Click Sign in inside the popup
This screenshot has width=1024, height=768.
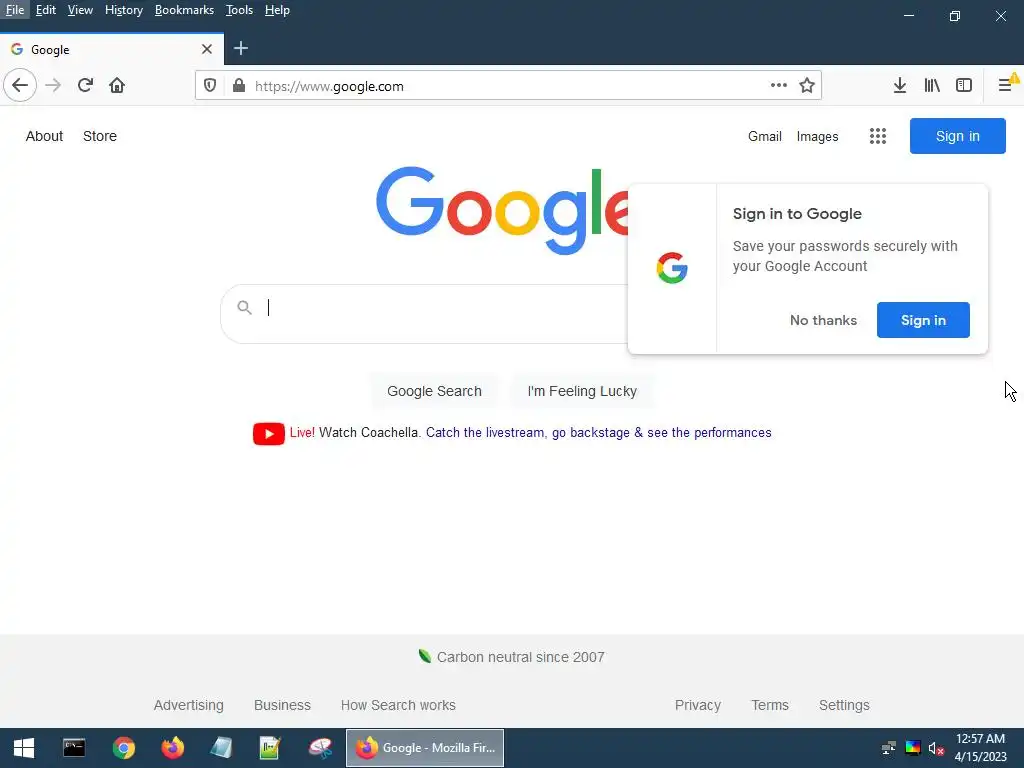(x=923, y=320)
